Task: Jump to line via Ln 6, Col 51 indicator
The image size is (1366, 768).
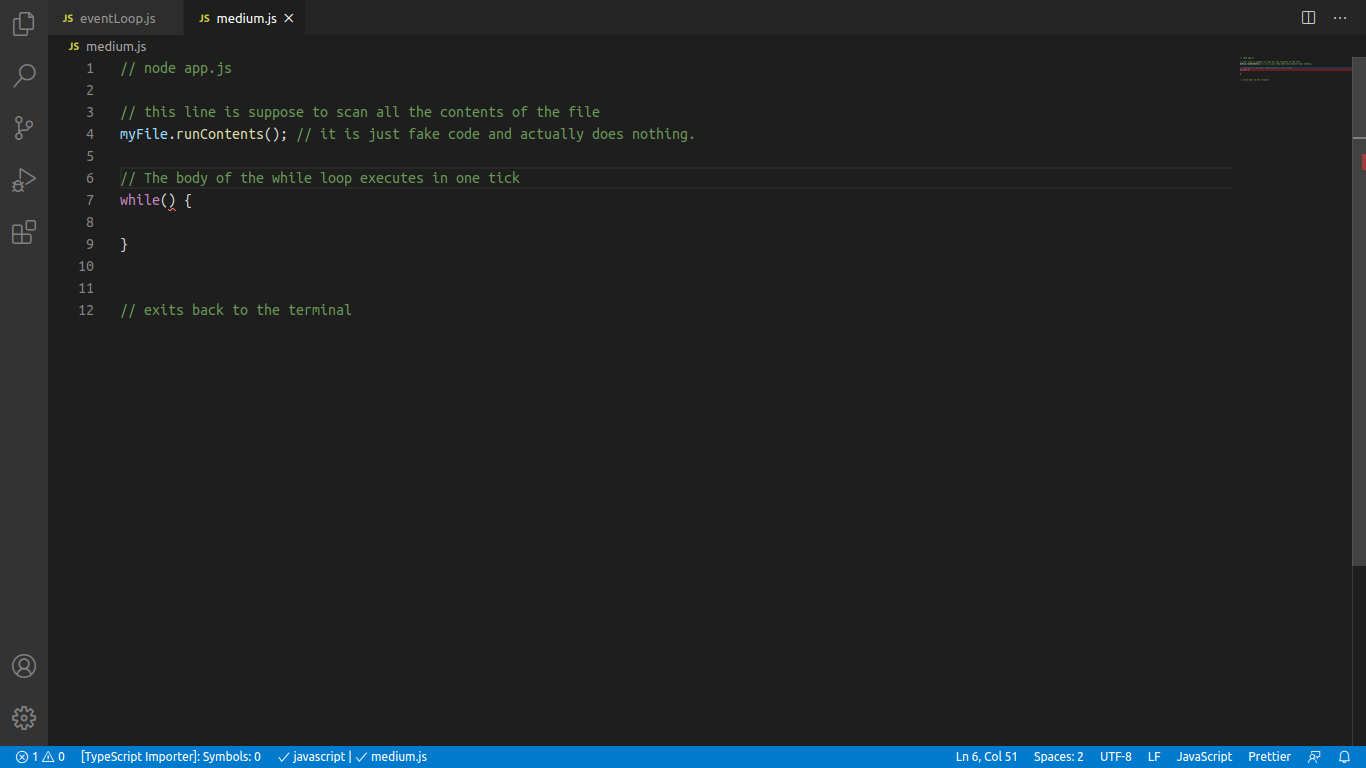Action: [x=985, y=757]
